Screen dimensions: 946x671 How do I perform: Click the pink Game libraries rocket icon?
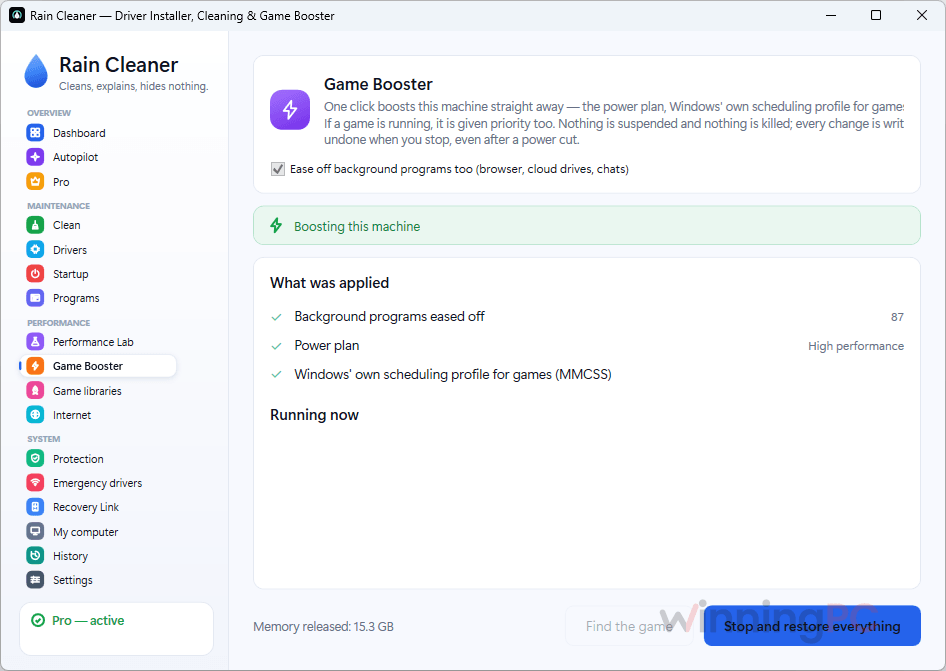pyautogui.click(x=35, y=391)
